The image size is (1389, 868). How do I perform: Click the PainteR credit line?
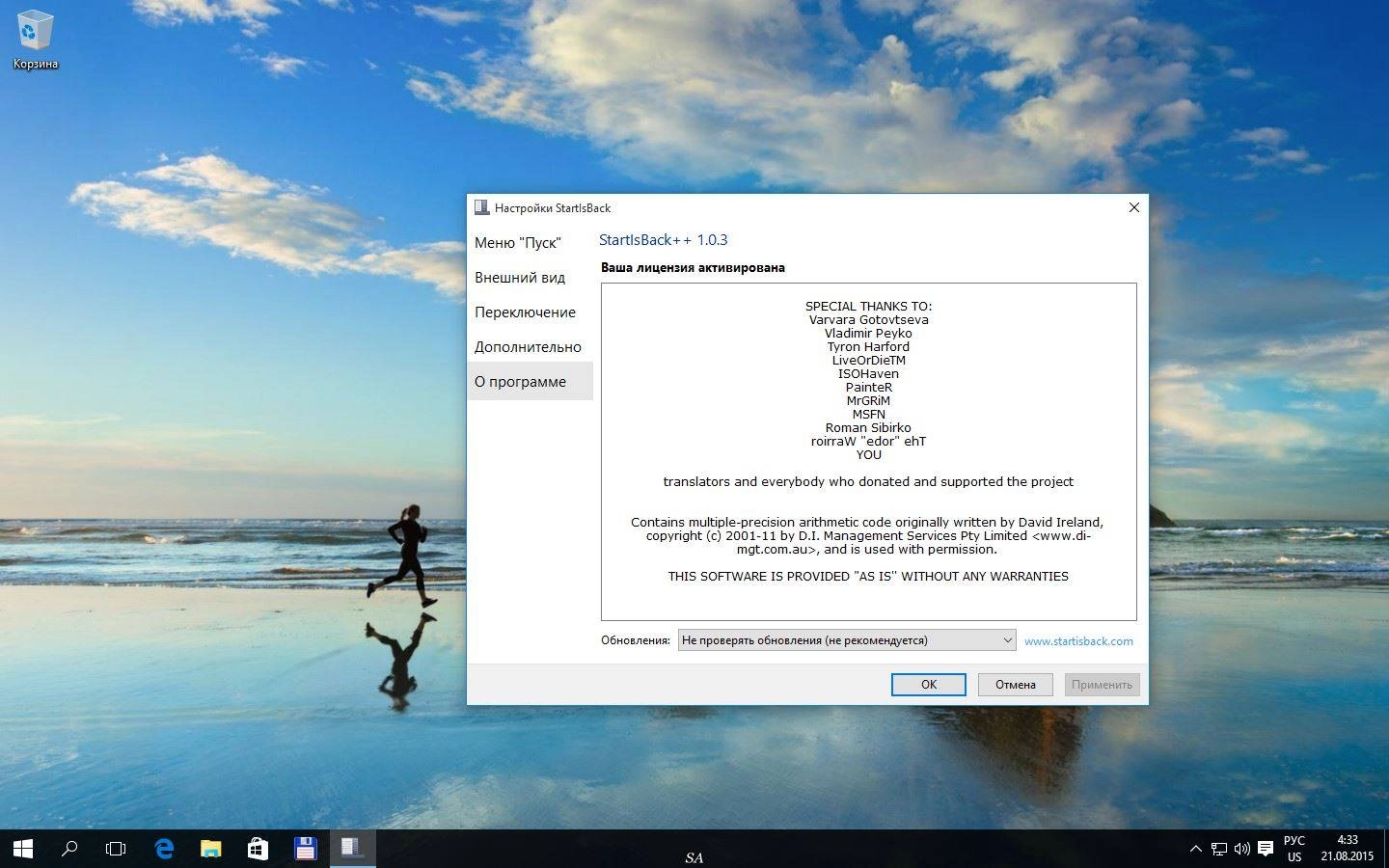tap(869, 388)
